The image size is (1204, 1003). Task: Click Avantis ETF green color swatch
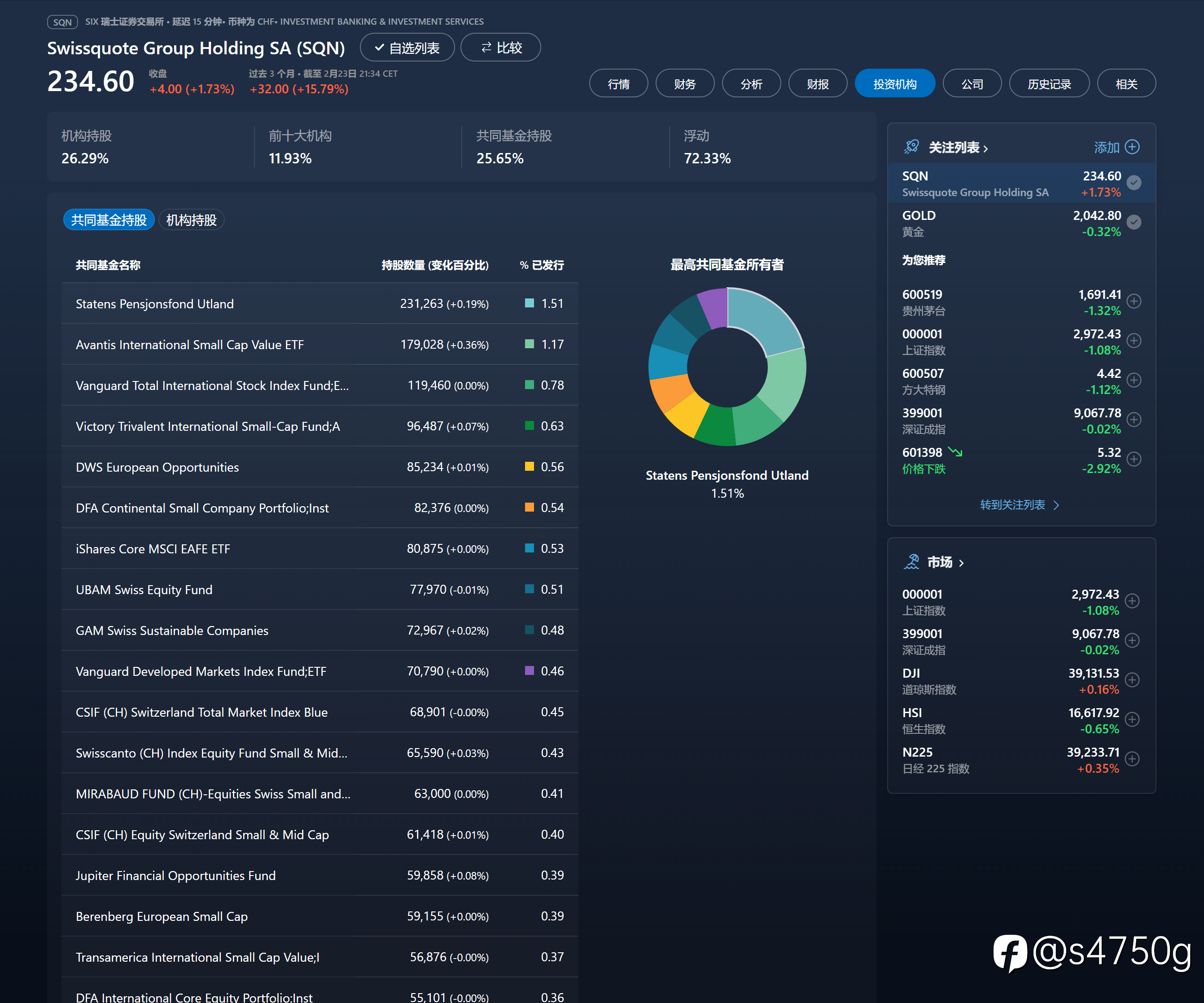pyautogui.click(x=530, y=343)
